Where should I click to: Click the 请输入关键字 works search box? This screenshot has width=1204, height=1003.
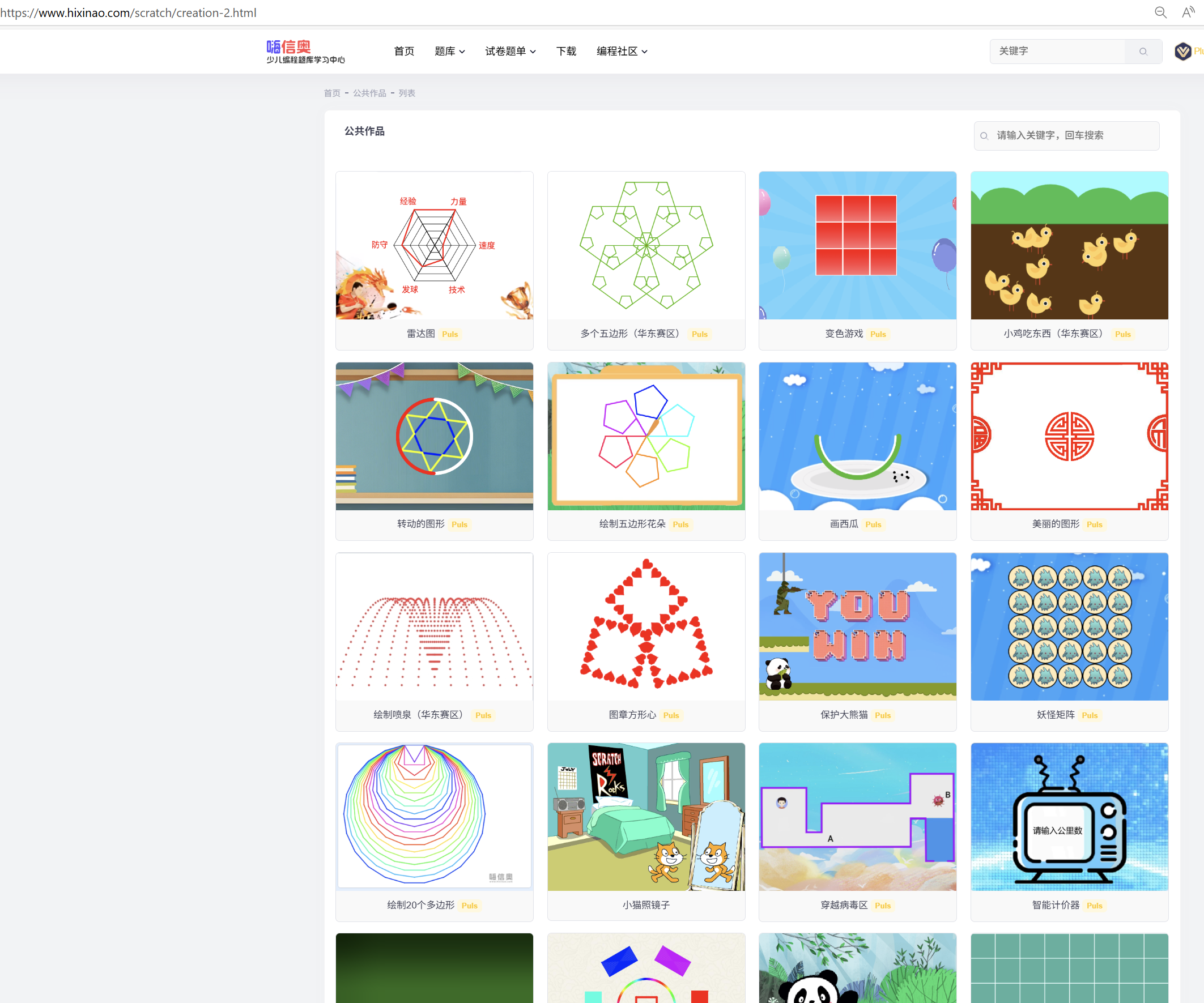click(x=1066, y=136)
